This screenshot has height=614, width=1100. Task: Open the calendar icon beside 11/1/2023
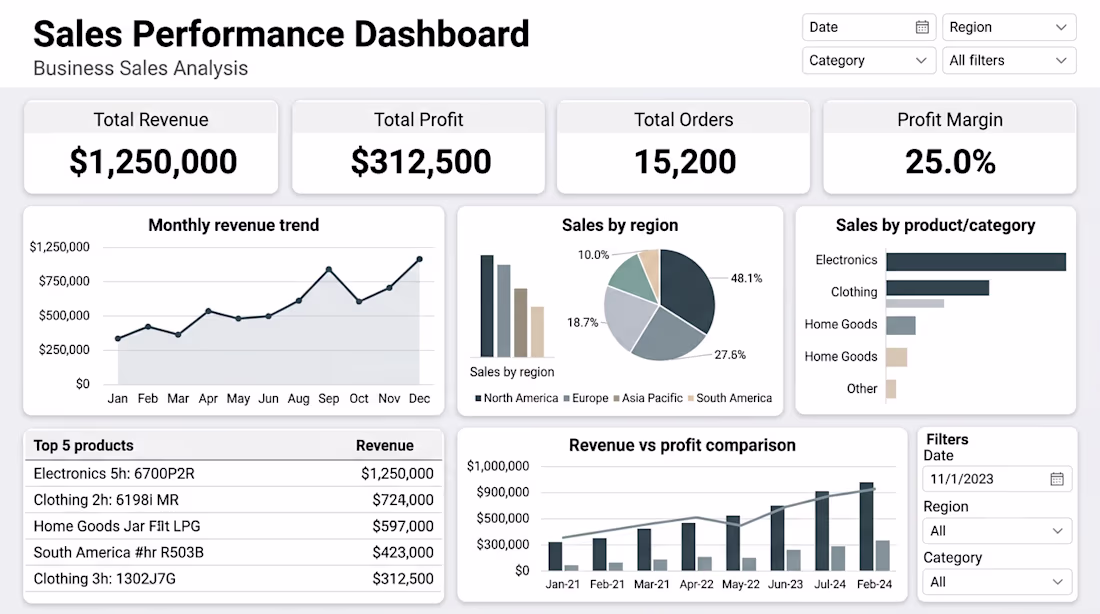pyautogui.click(x=1057, y=479)
